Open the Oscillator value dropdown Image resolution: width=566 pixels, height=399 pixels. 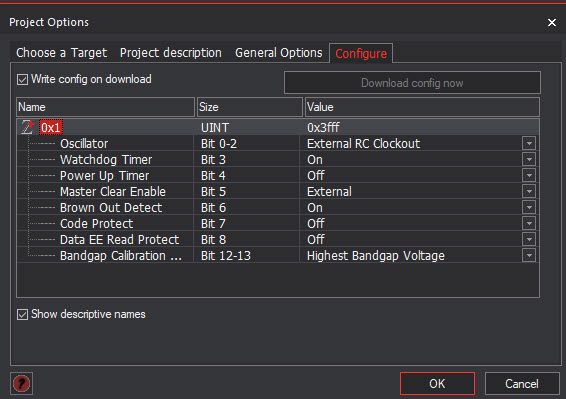(529, 143)
